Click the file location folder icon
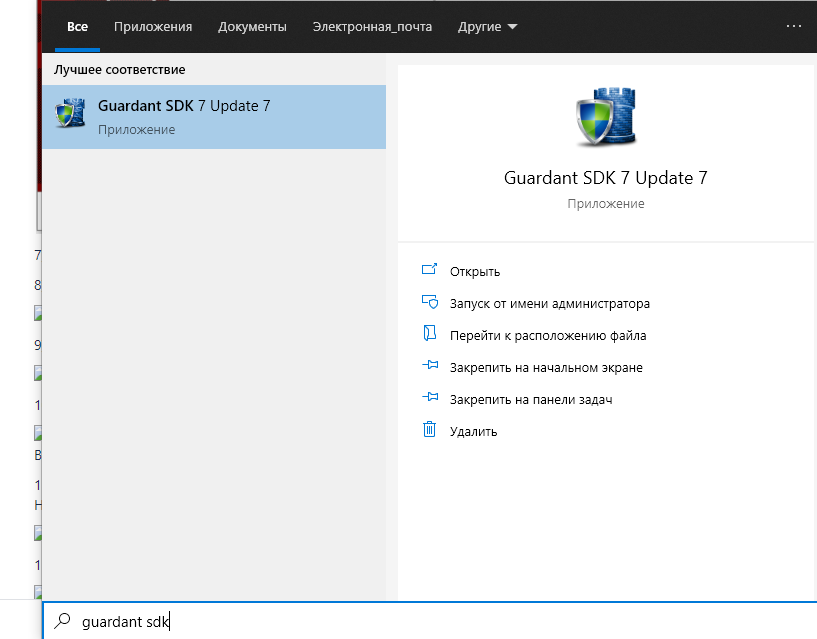 pyautogui.click(x=430, y=335)
